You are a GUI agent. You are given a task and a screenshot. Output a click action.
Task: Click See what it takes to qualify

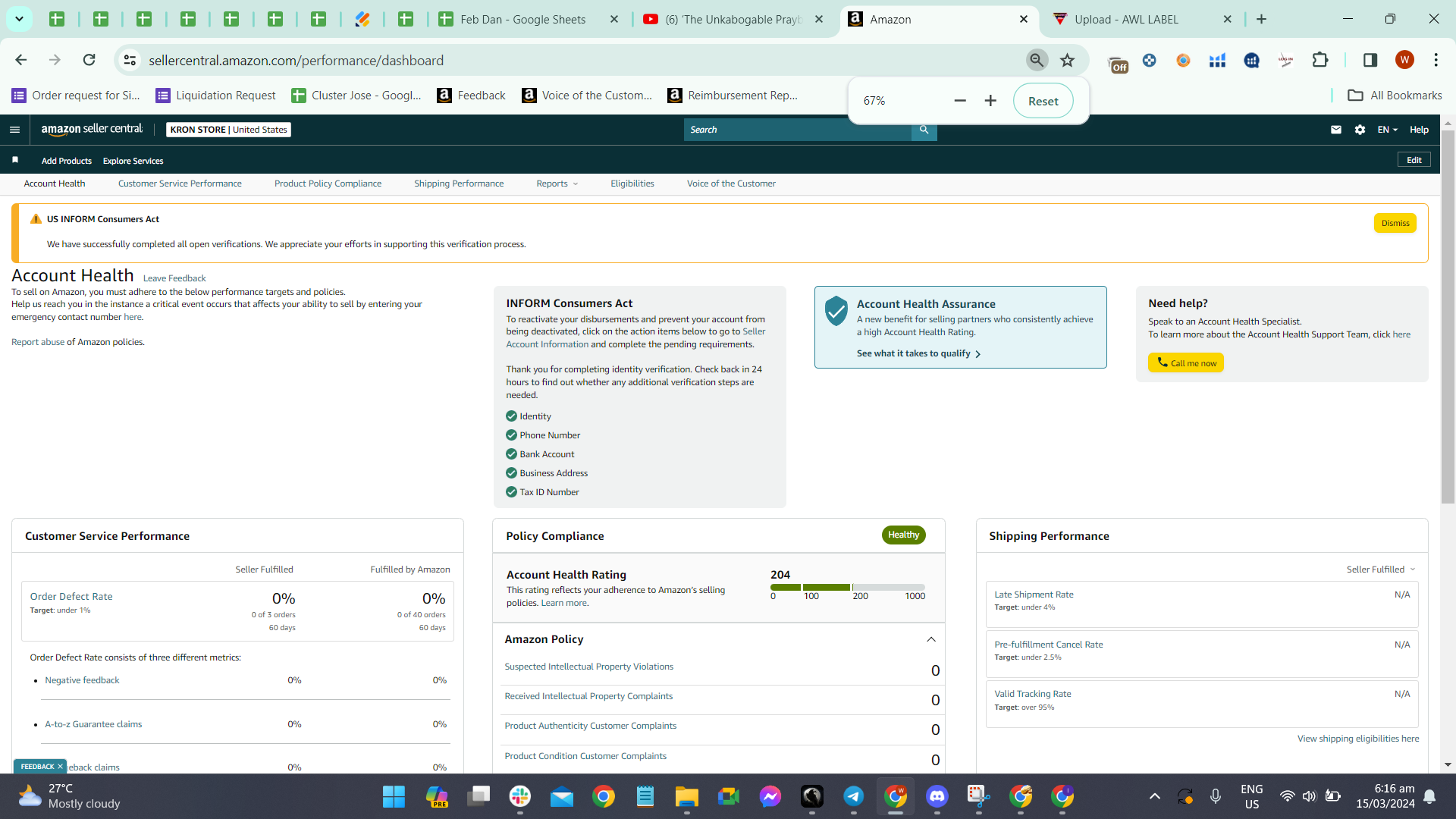(918, 353)
